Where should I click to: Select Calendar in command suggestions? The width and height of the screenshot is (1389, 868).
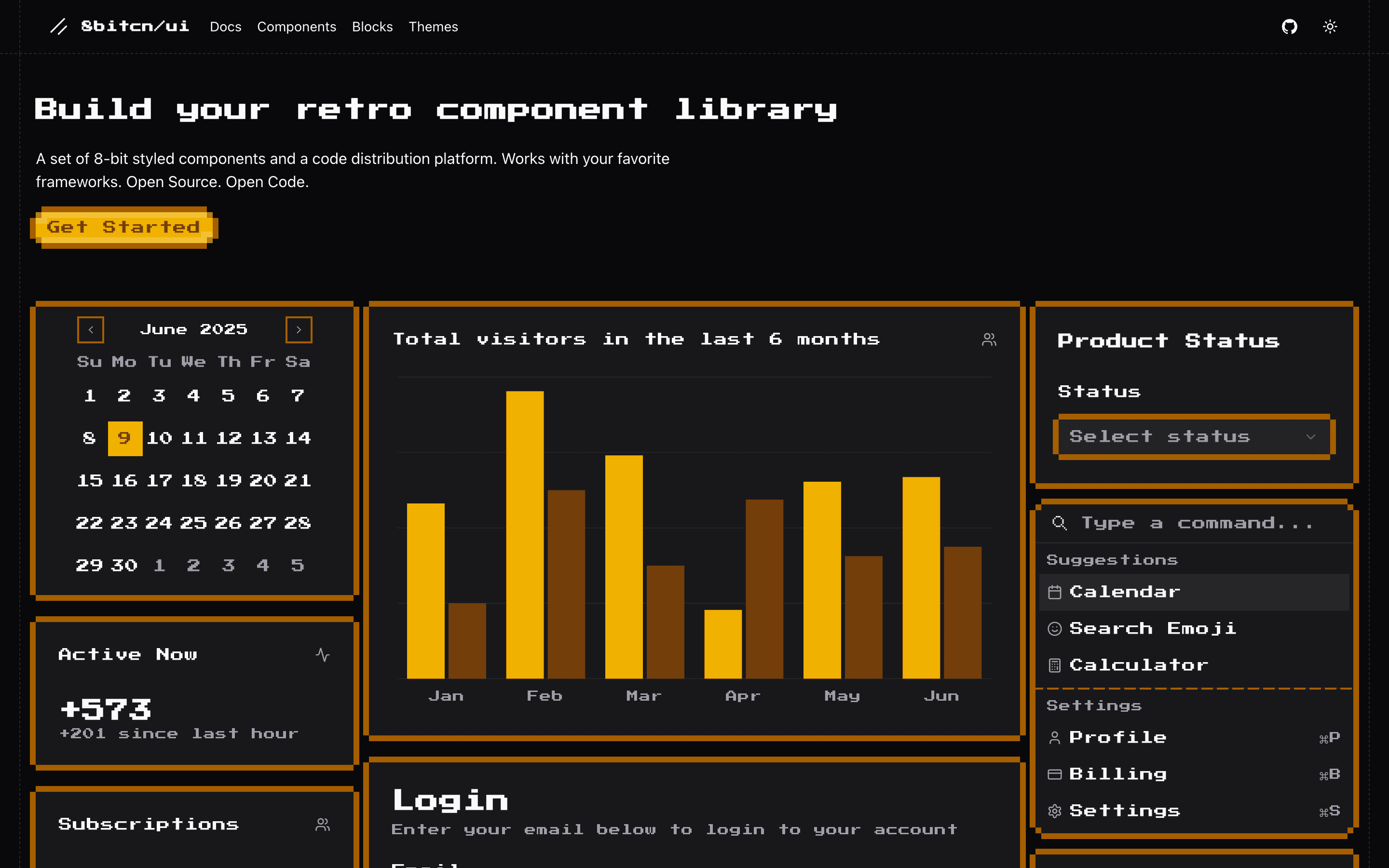click(x=1194, y=592)
